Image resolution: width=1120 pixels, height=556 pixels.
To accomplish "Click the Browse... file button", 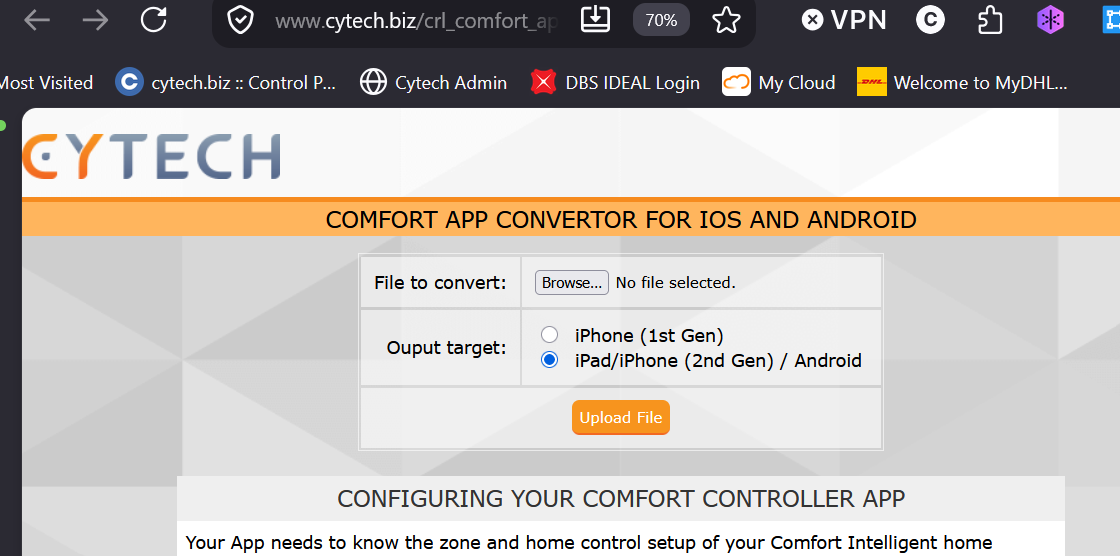I will point(571,282).
